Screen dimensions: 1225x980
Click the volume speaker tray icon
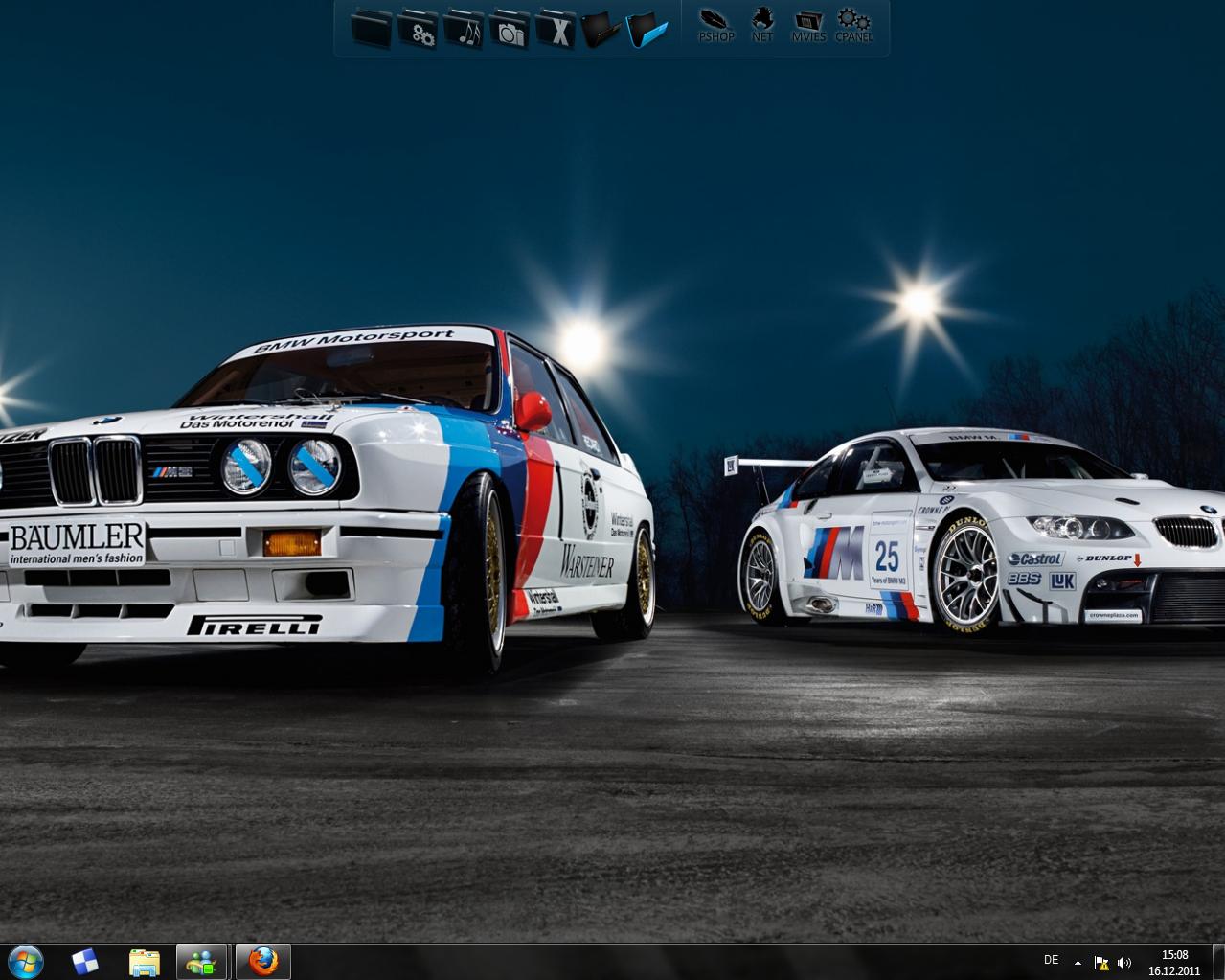[x=1124, y=962]
